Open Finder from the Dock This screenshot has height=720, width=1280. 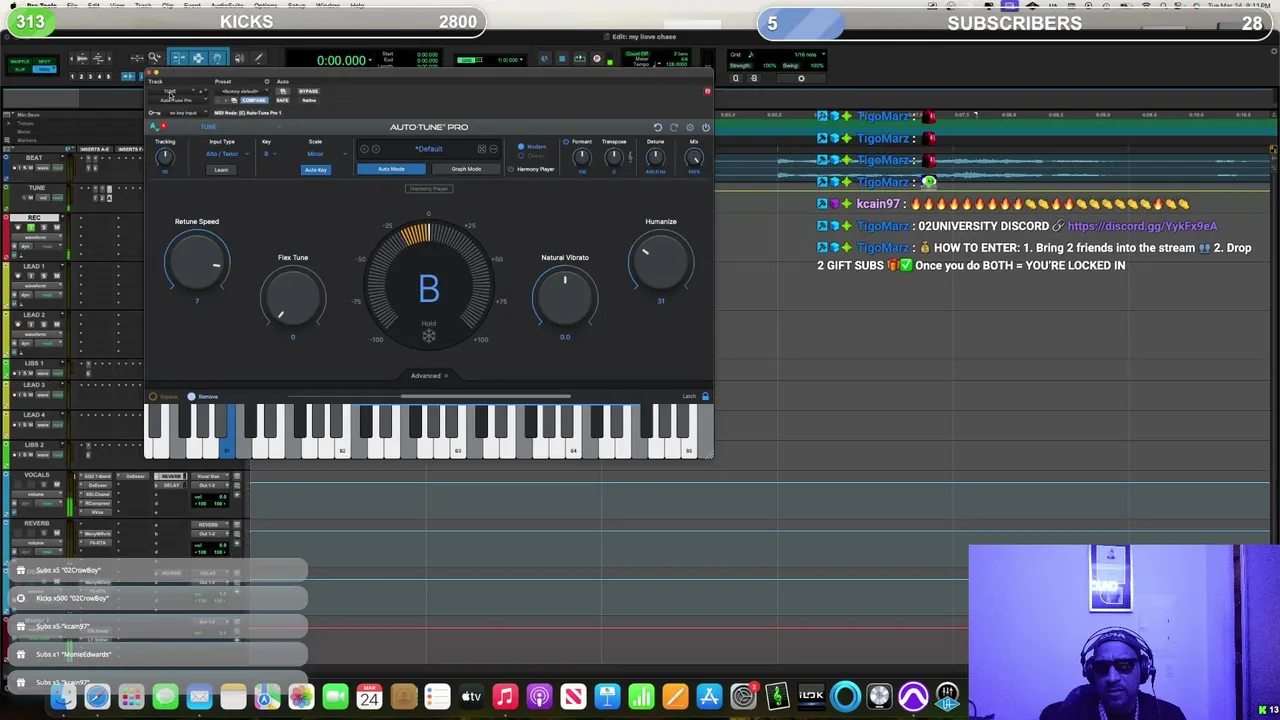click(x=63, y=696)
